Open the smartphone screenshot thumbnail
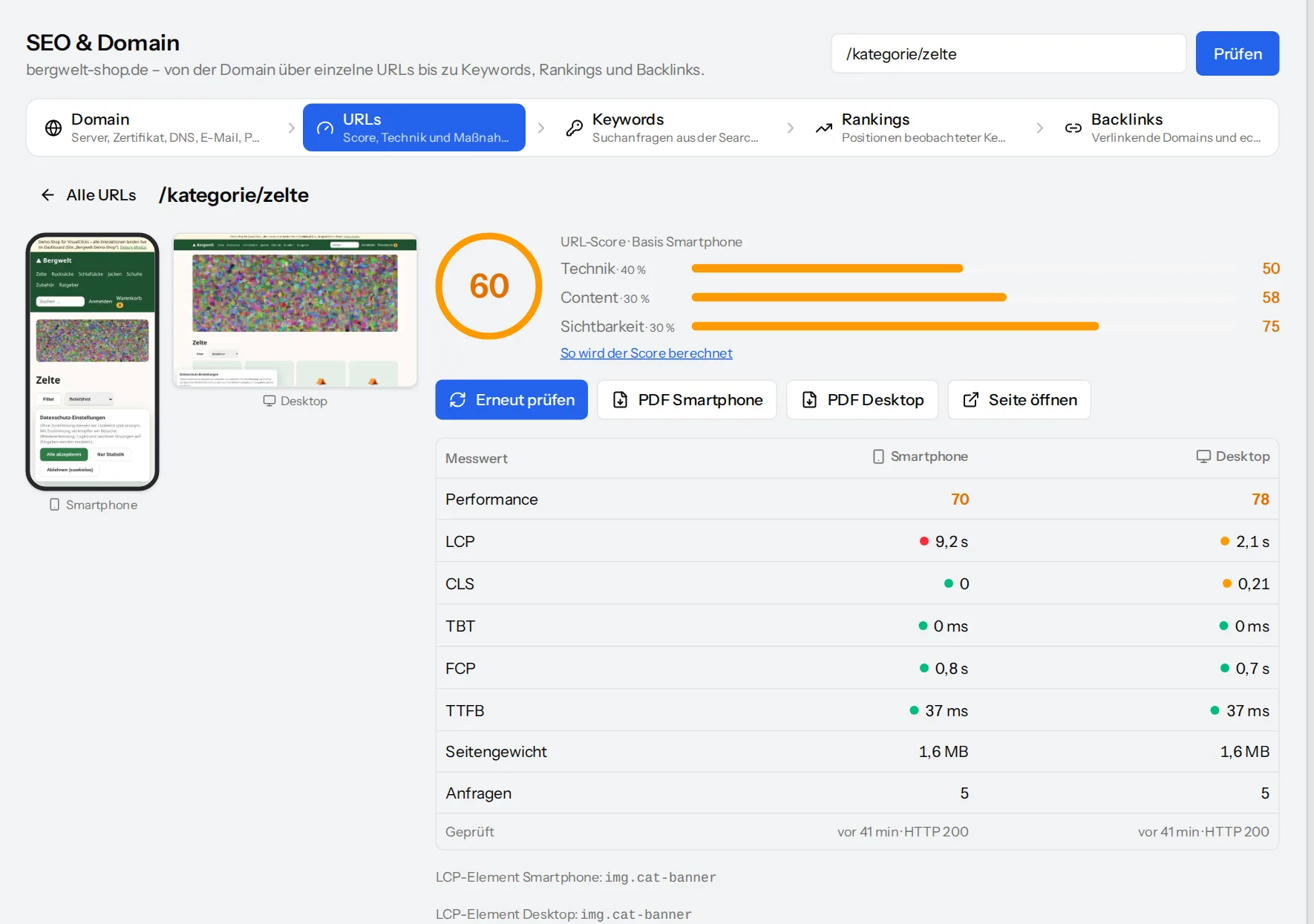The height and width of the screenshot is (924, 1314). pos(93,362)
